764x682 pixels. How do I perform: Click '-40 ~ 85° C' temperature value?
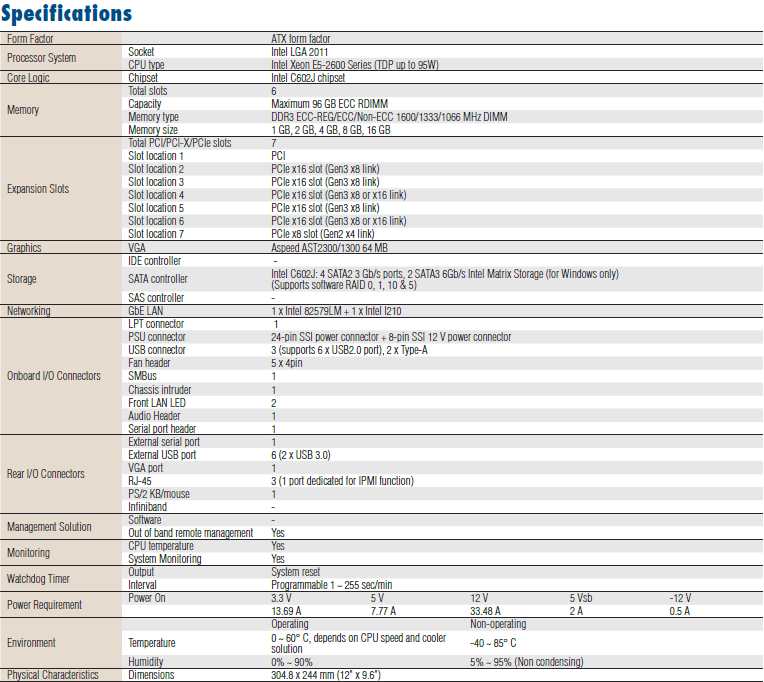point(493,644)
